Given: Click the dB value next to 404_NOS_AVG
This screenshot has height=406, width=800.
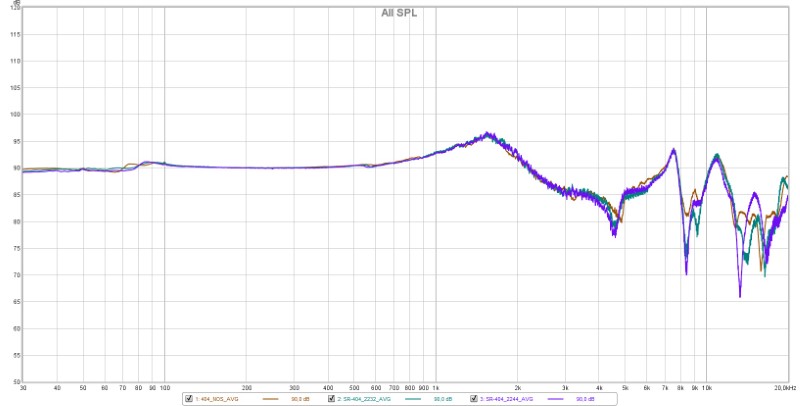Looking at the screenshot, I should pos(299,398).
